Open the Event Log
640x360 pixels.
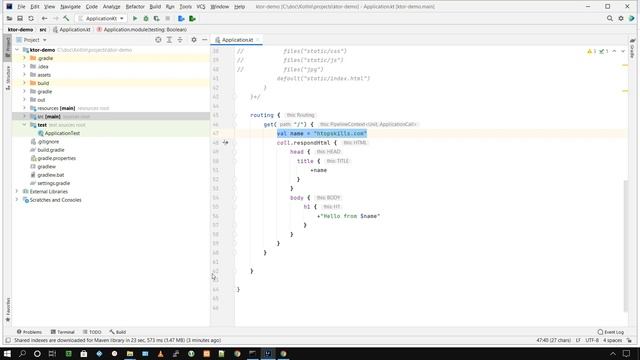(x=611, y=332)
